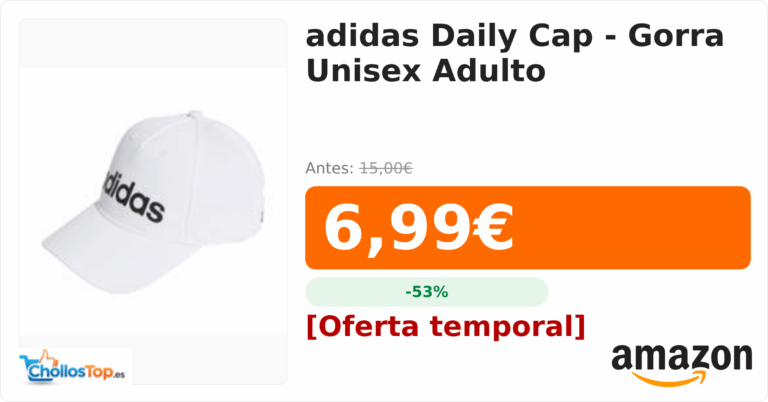Click the thumbs-up in ChollosTop logo

[x=49, y=358]
